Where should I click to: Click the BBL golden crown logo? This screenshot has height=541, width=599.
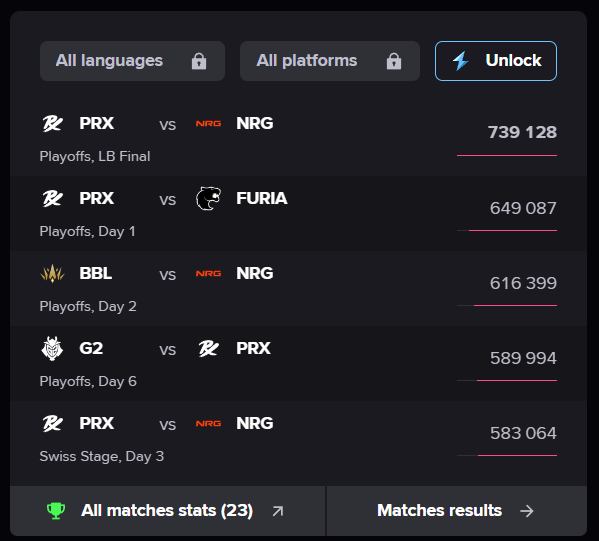pos(52,274)
